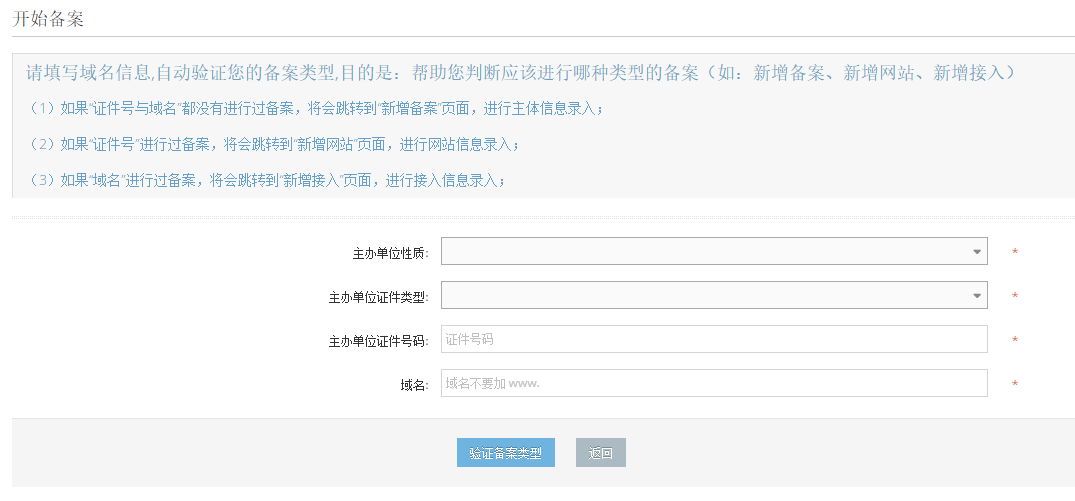Click the 主办单位证件类型 field label
Image resolution: width=1075 pixels, height=501 pixels.
[378, 297]
